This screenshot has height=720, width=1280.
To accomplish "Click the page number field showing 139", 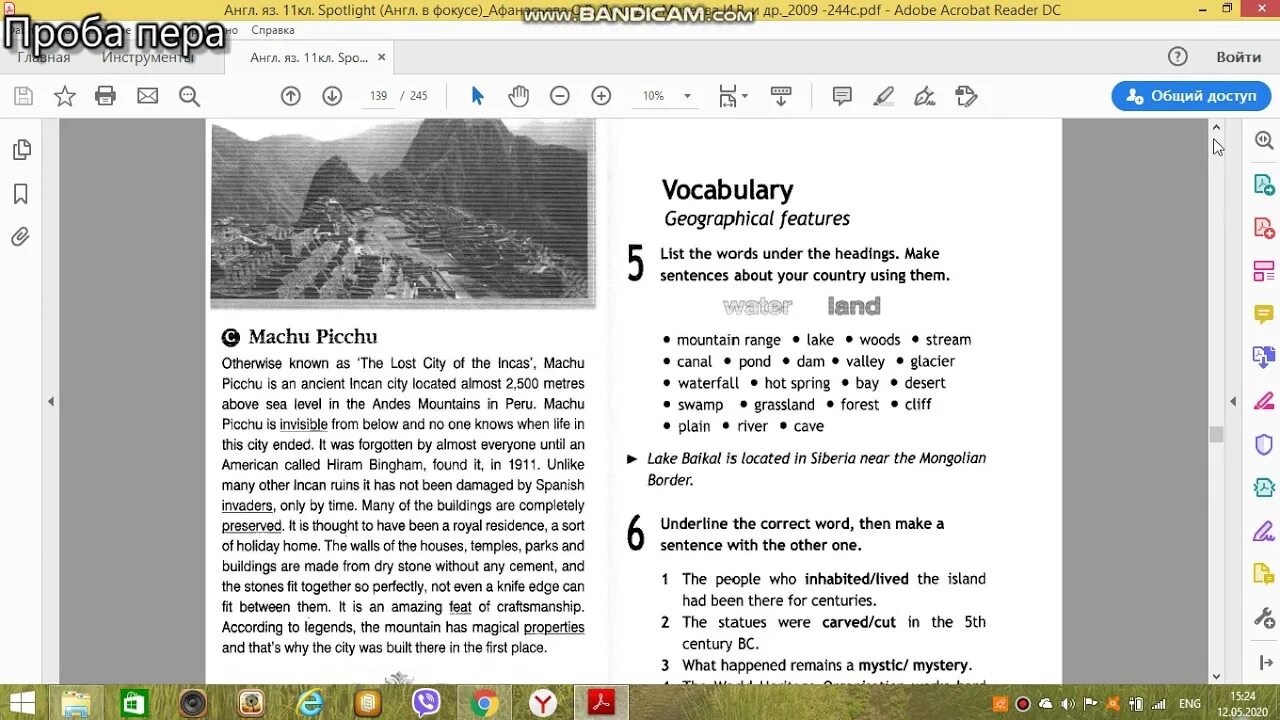I will pyautogui.click(x=378, y=96).
